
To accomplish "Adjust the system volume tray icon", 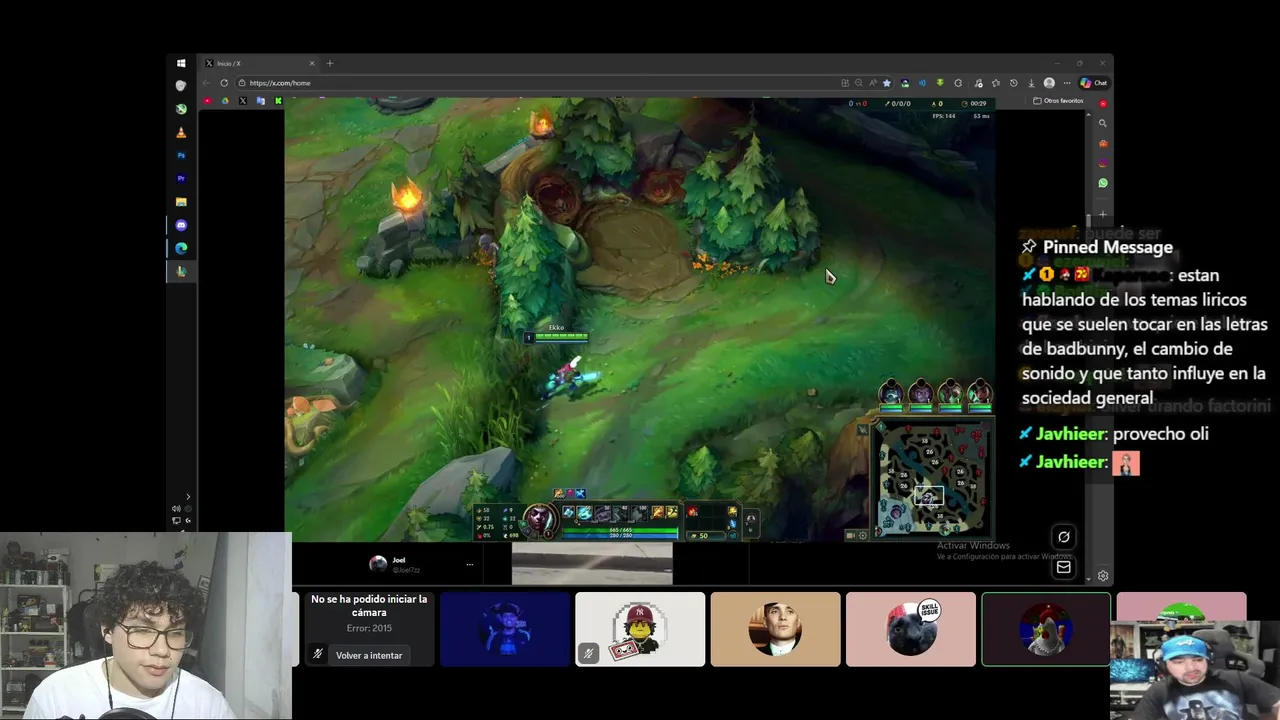I will pyautogui.click(x=177, y=509).
